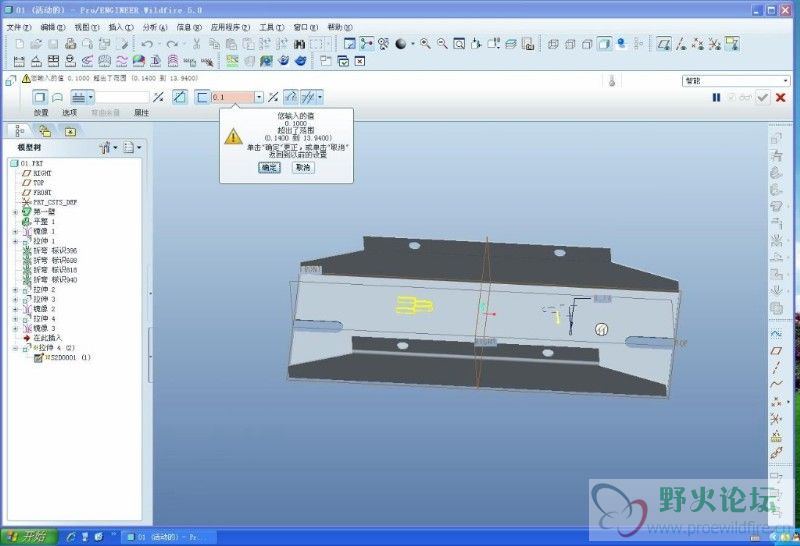Viewport: 800px width, 546px height.
Task: Open the 分析 (Analysis) menu
Action: coord(155,27)
